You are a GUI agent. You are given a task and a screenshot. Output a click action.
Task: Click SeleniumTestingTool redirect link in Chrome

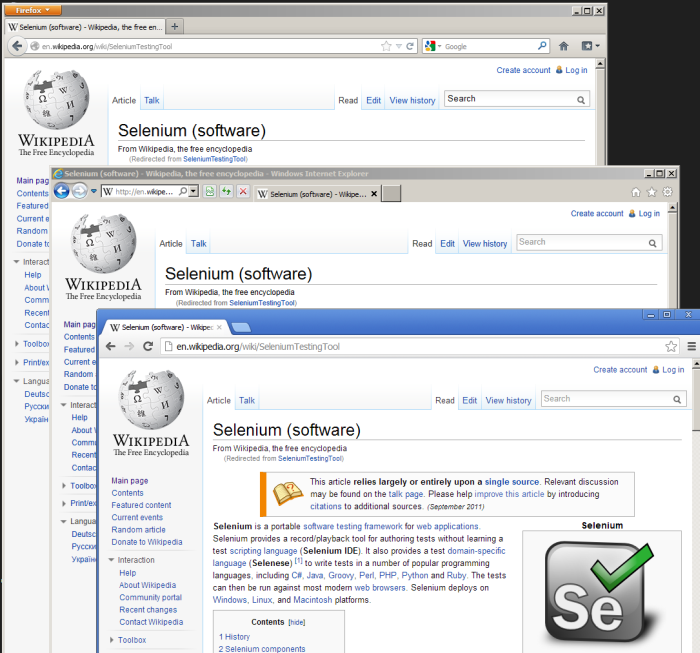310,458
